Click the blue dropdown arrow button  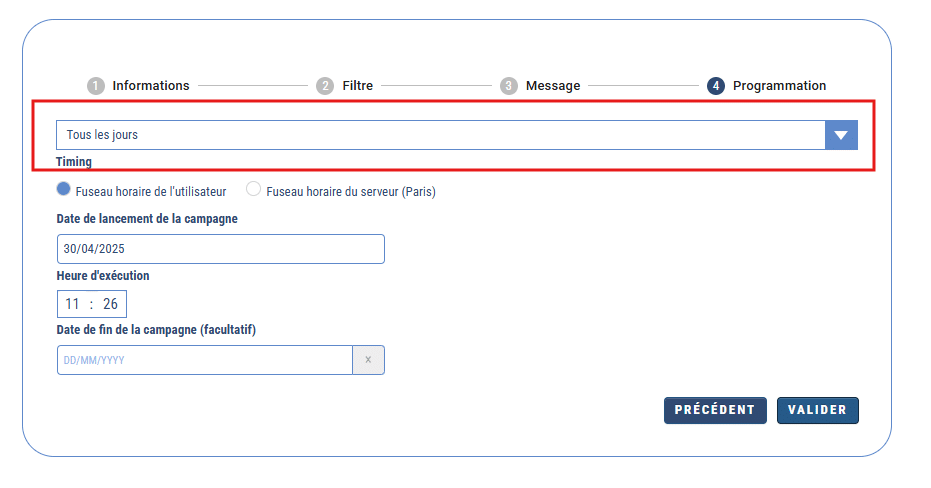[x=841, y=135]
